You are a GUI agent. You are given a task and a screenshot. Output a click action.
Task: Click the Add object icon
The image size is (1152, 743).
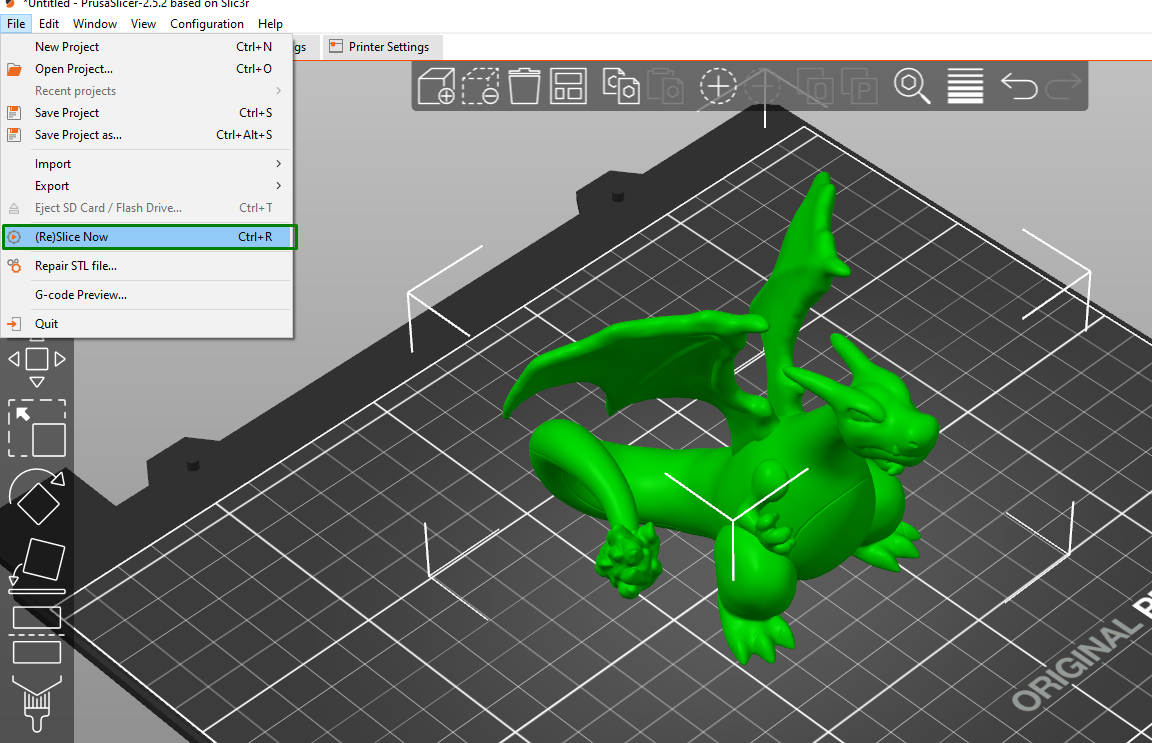(x=437, y=87)
